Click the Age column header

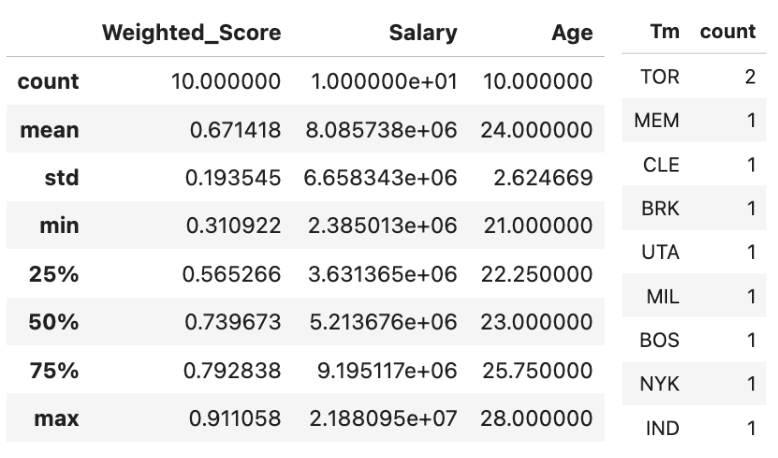pos(572,33)
